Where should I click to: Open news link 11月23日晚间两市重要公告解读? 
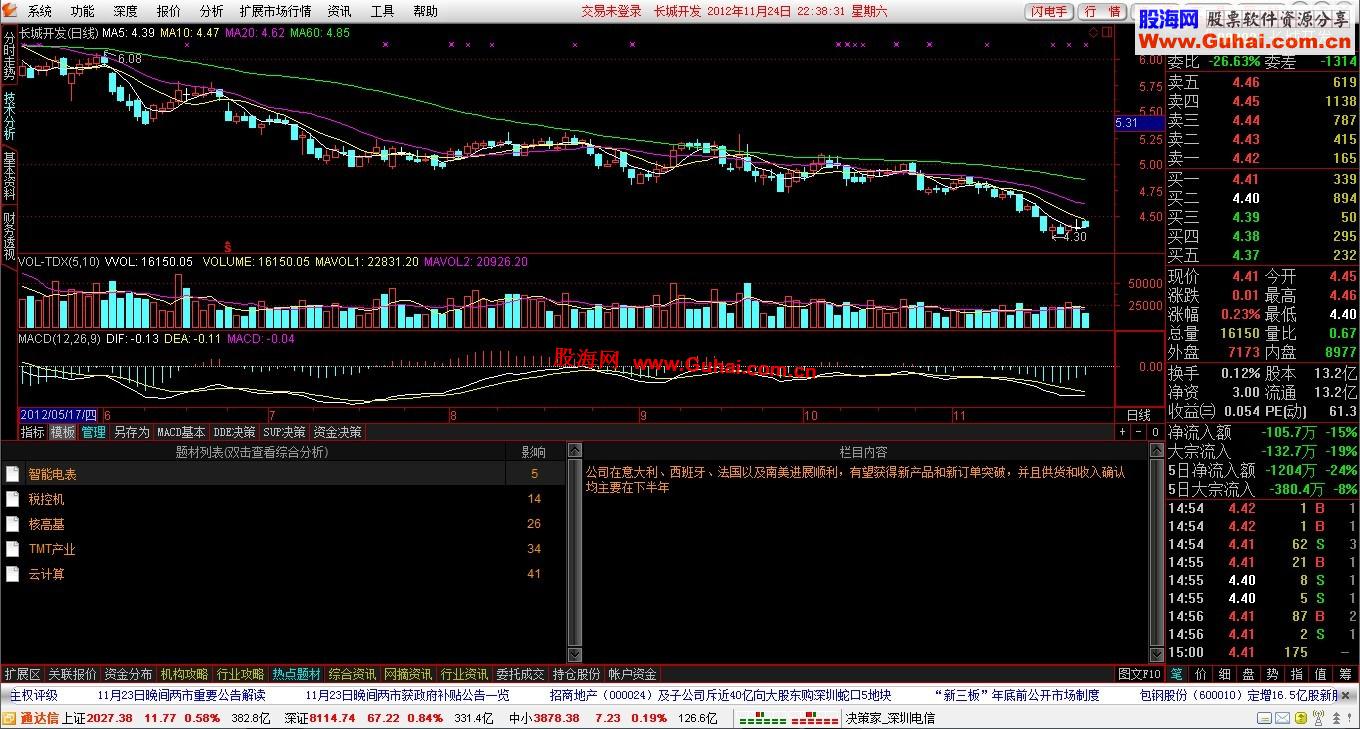pos(181,695)
